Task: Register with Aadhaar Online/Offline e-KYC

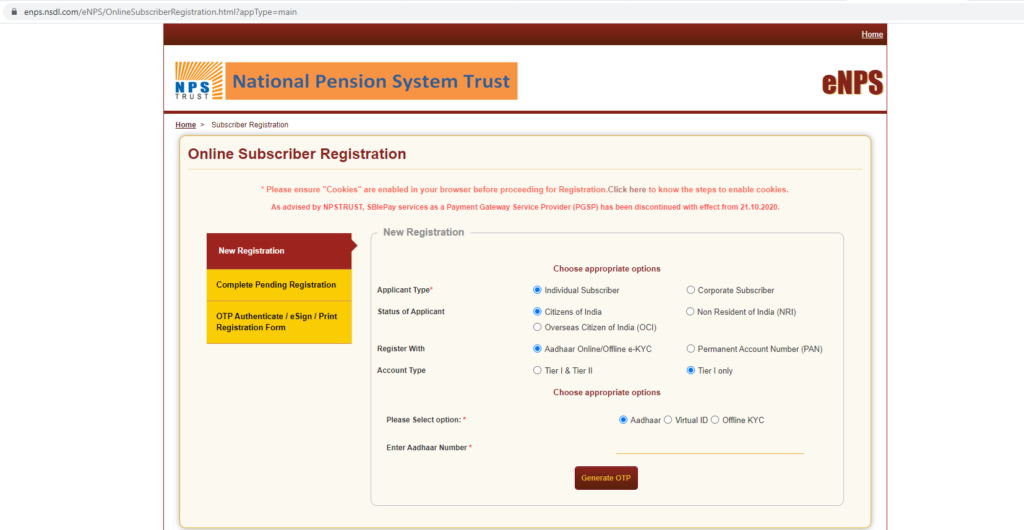Action: 537,349
